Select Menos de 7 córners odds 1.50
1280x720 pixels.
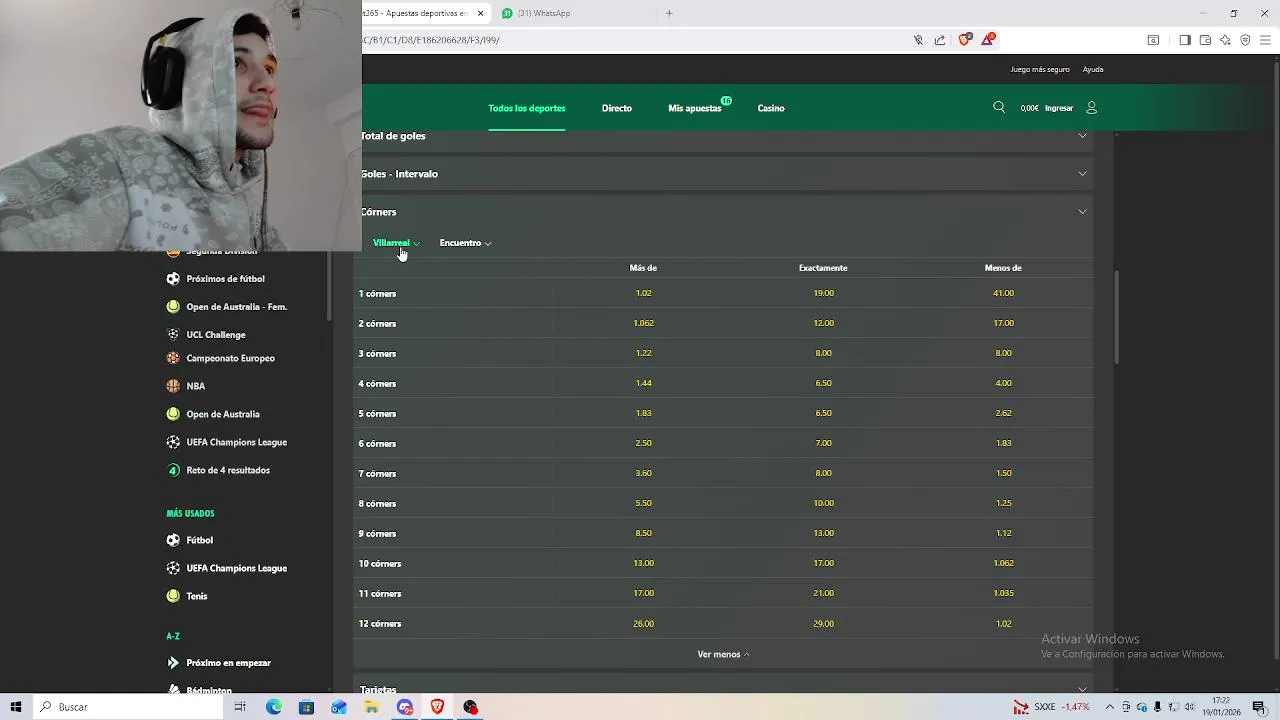[x=1003, y=473]
